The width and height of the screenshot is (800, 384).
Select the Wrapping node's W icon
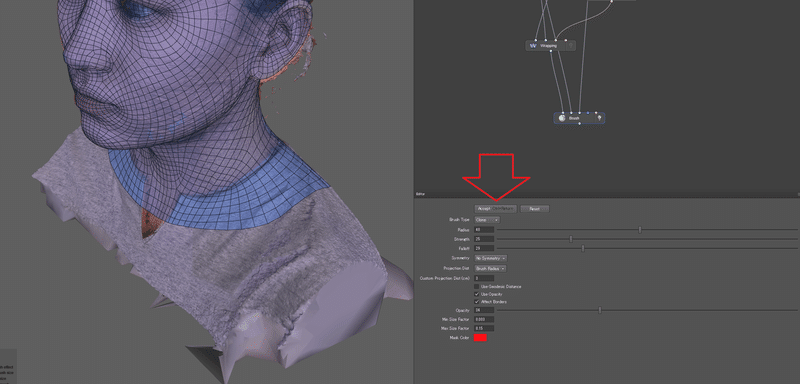[x=533, y=46]
